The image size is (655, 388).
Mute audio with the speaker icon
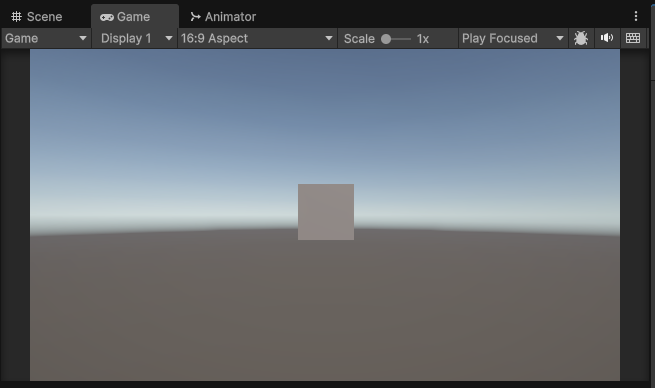pos(607,38)
